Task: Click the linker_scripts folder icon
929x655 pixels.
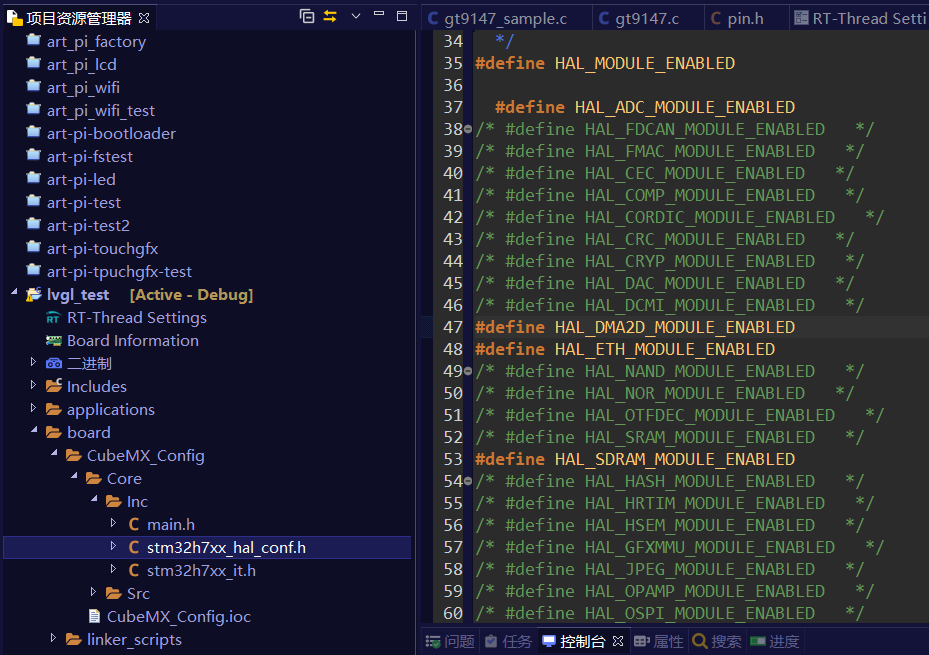Action: [74, 640]
